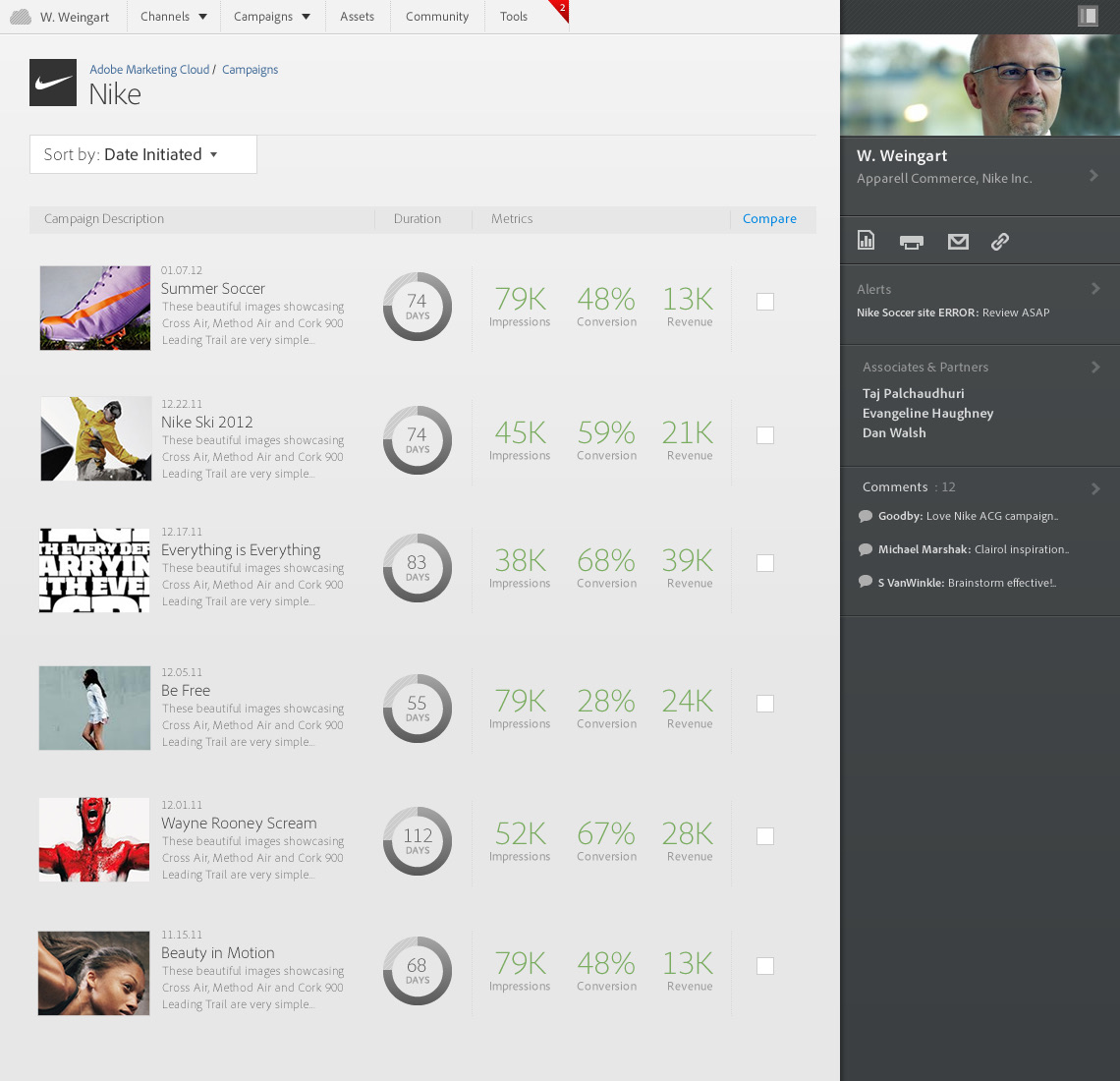Open the Nike Ski 2012 campaign title
1120x1081 pixels.
[x=207, y=423]
